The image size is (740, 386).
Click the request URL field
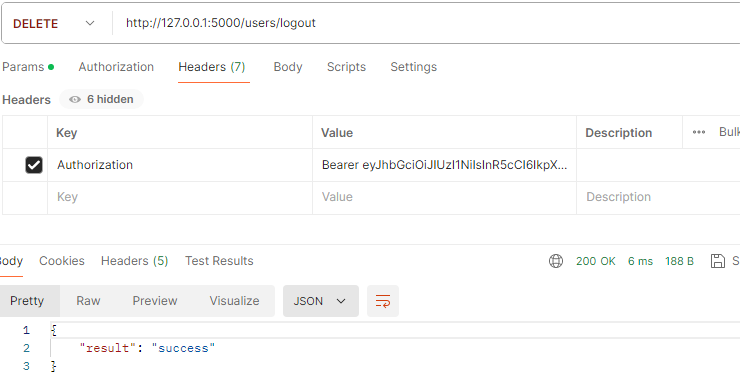425,23
